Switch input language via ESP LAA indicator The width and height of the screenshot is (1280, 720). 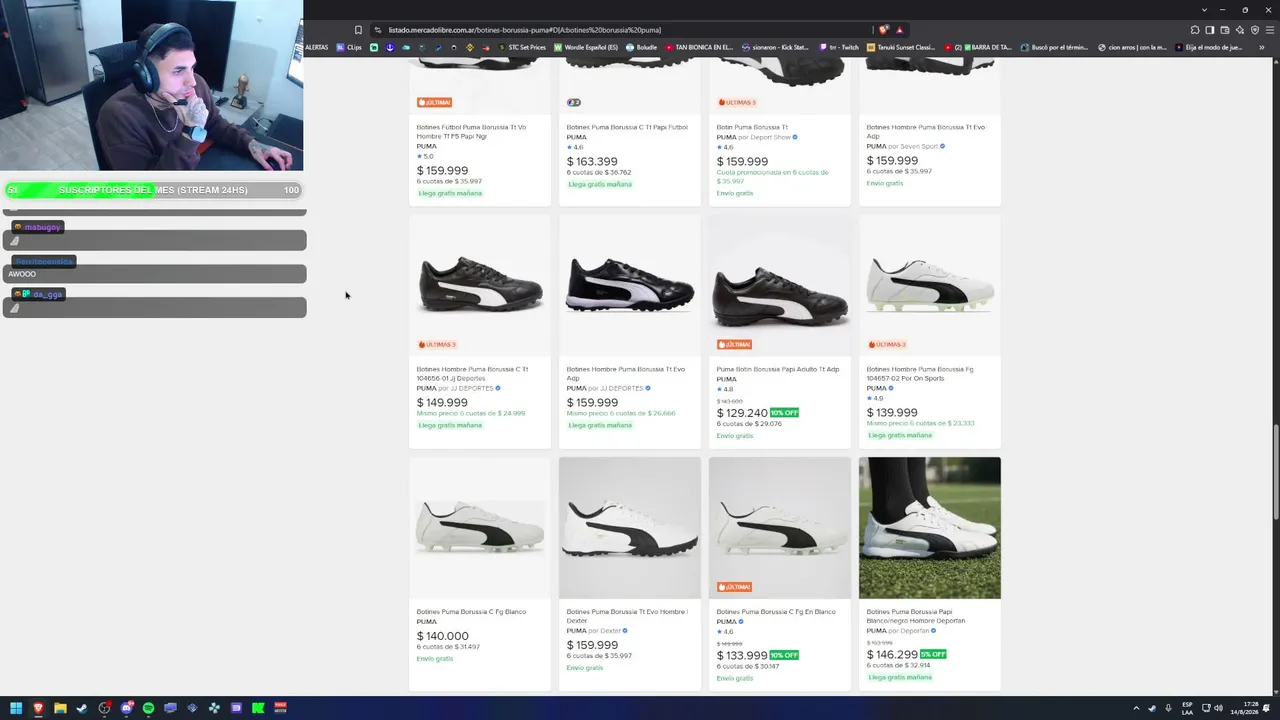coord(1187,708)
